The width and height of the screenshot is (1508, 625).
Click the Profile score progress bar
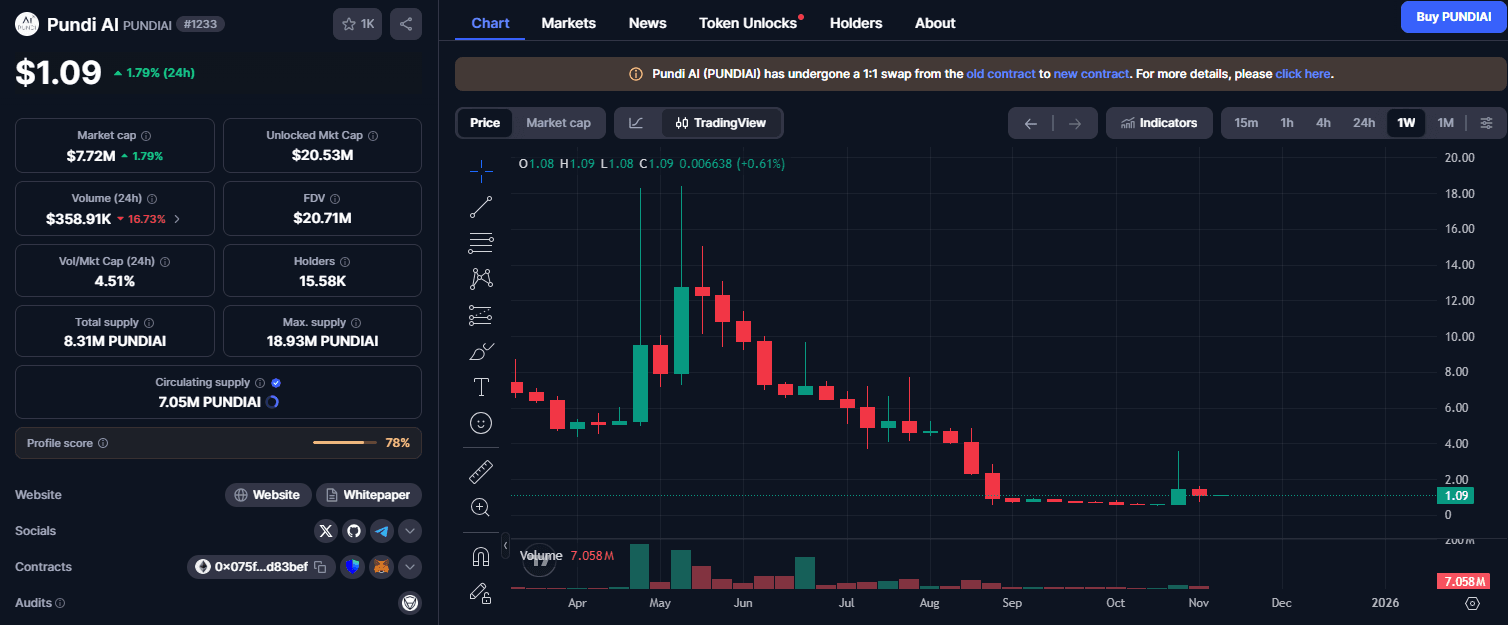[344, 442]
